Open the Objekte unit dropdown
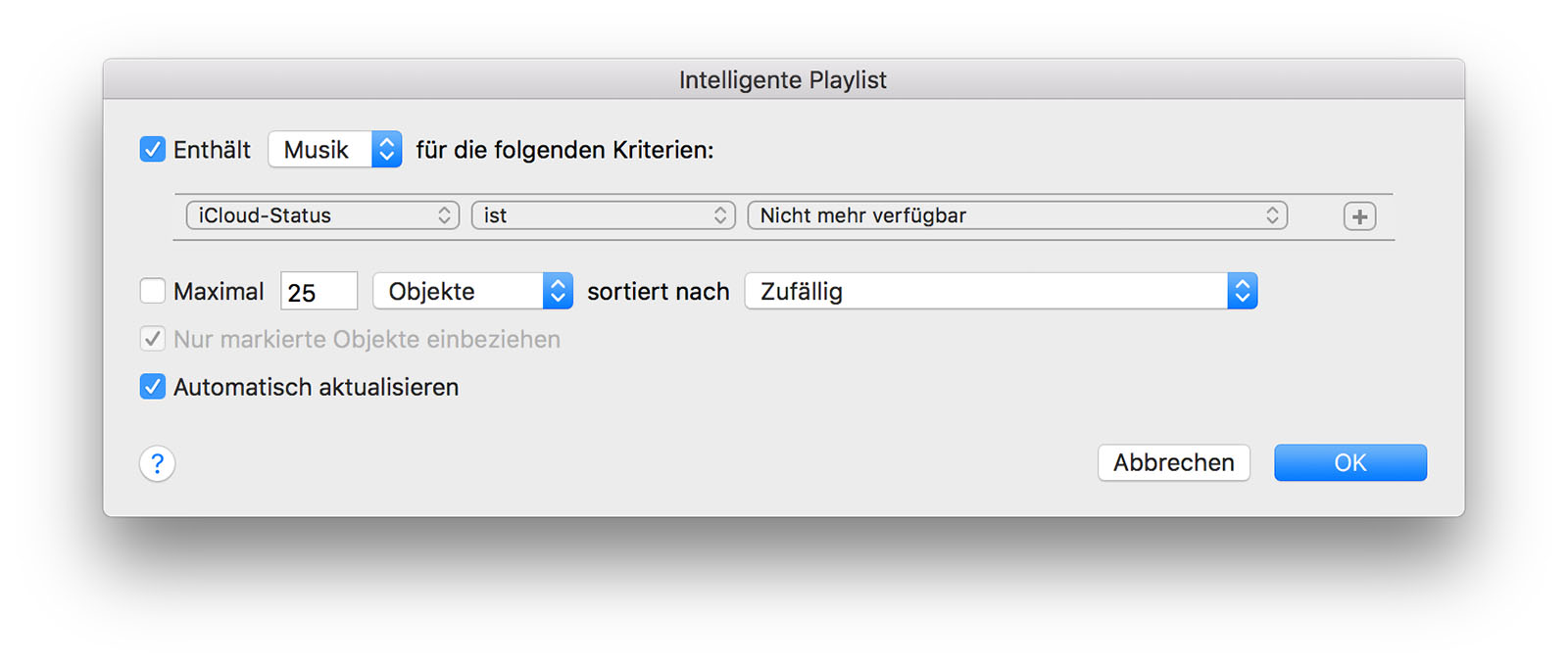This screenshot has width=1568, height=664. point(472,291)
